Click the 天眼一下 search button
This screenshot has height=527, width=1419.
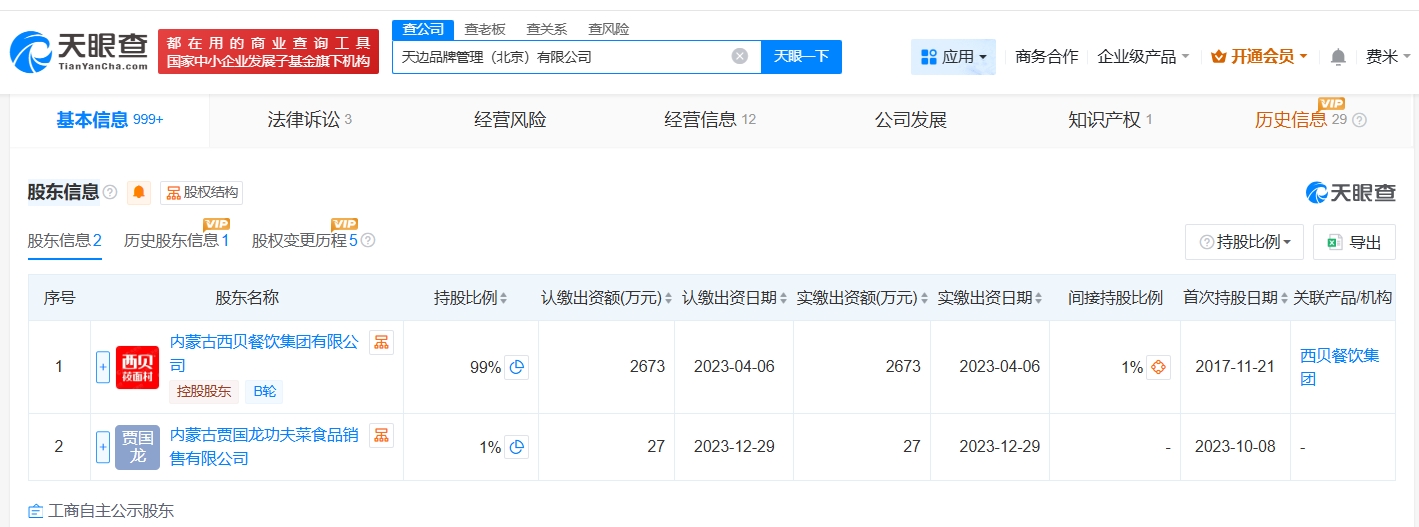pyautogui.click(x=801, y=57)
